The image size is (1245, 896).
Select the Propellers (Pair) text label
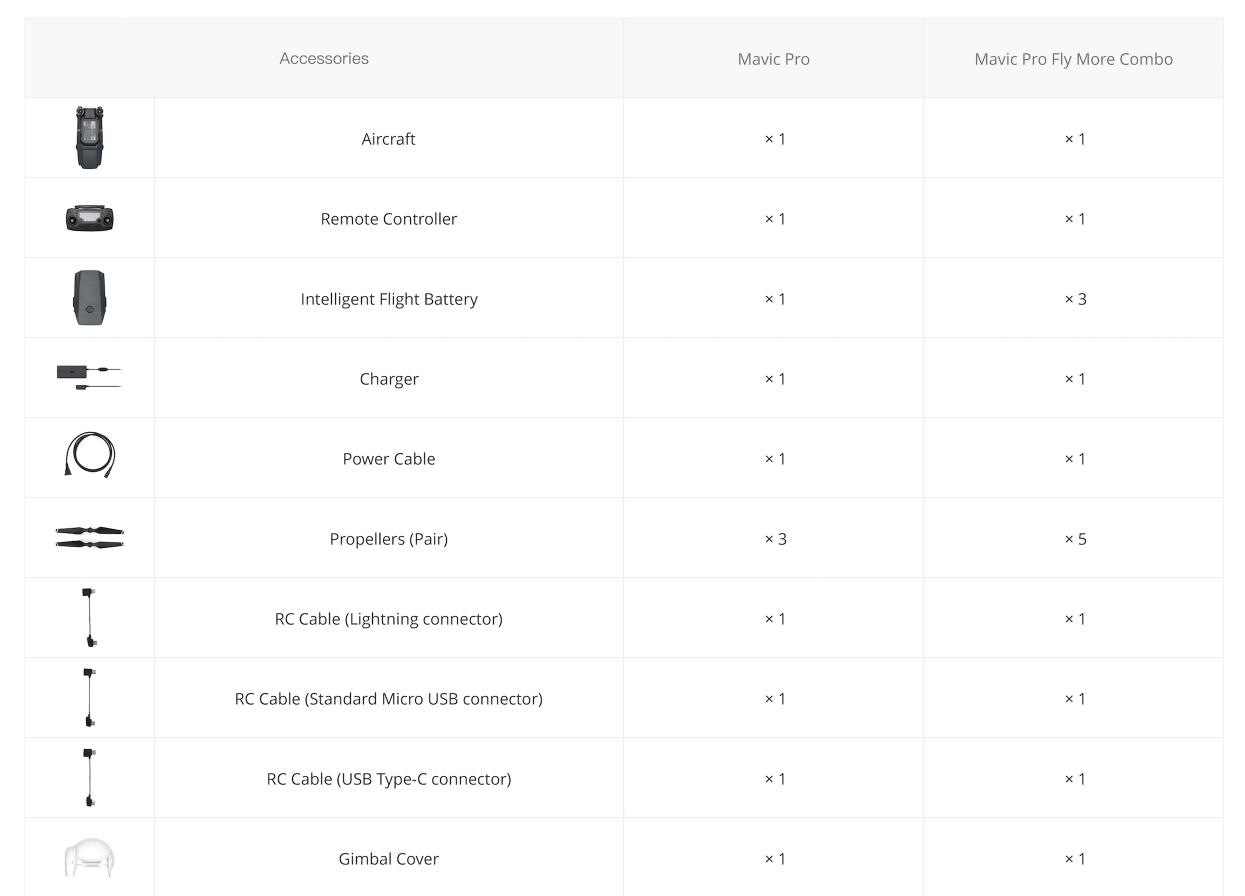(x=389, y=539)
